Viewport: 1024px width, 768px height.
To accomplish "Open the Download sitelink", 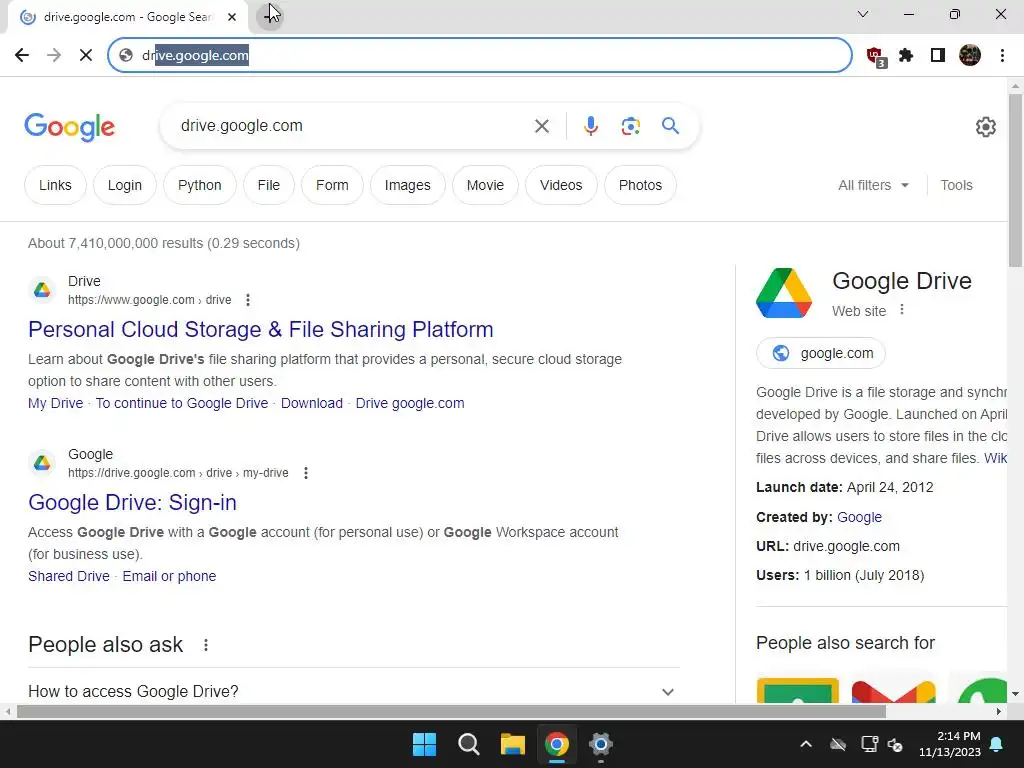I will coord(312,403).
